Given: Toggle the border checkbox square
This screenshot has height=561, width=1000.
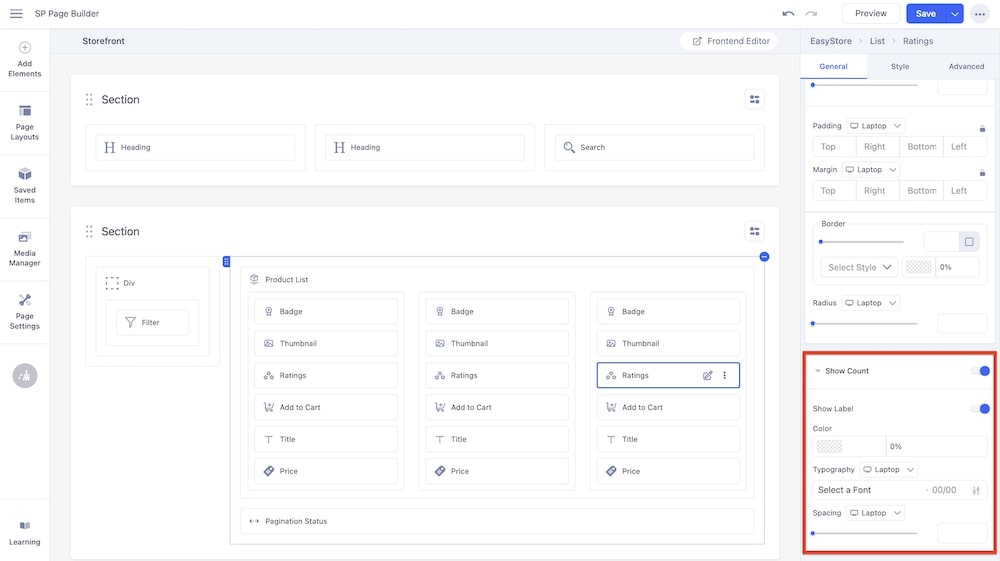Looking at the screenshot, I should tap(968, 242).
